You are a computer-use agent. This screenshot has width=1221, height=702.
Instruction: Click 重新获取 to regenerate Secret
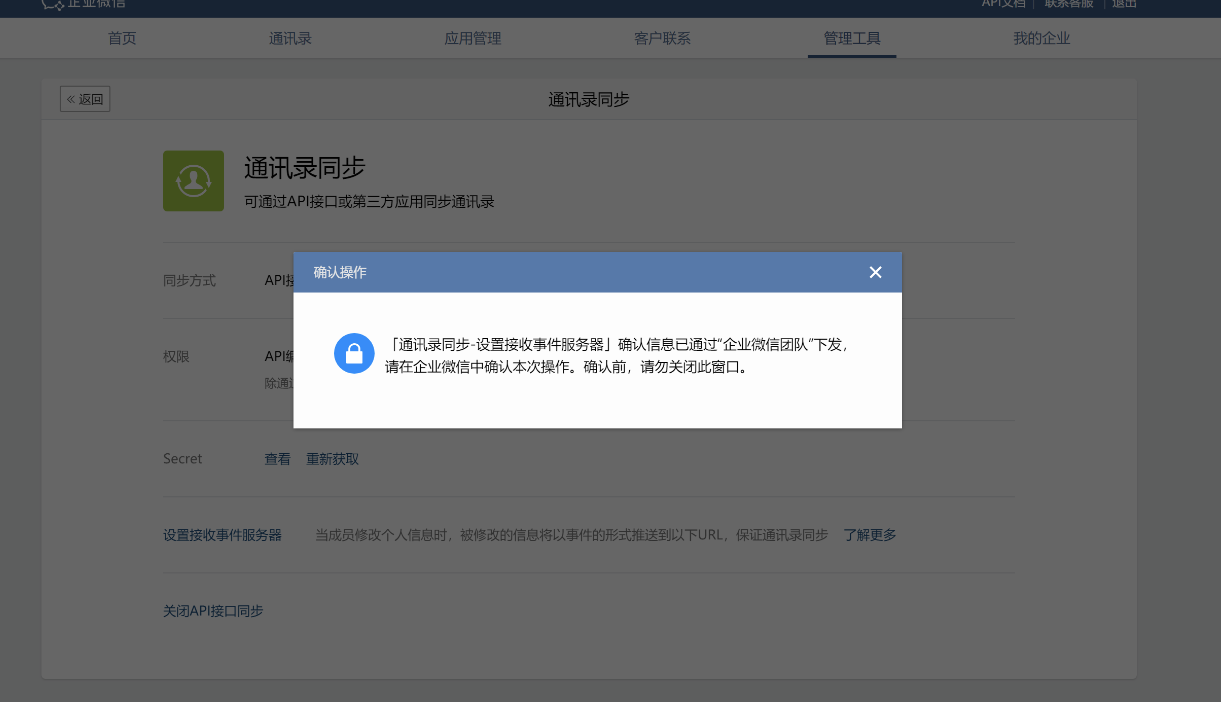(x=332, y=459)
